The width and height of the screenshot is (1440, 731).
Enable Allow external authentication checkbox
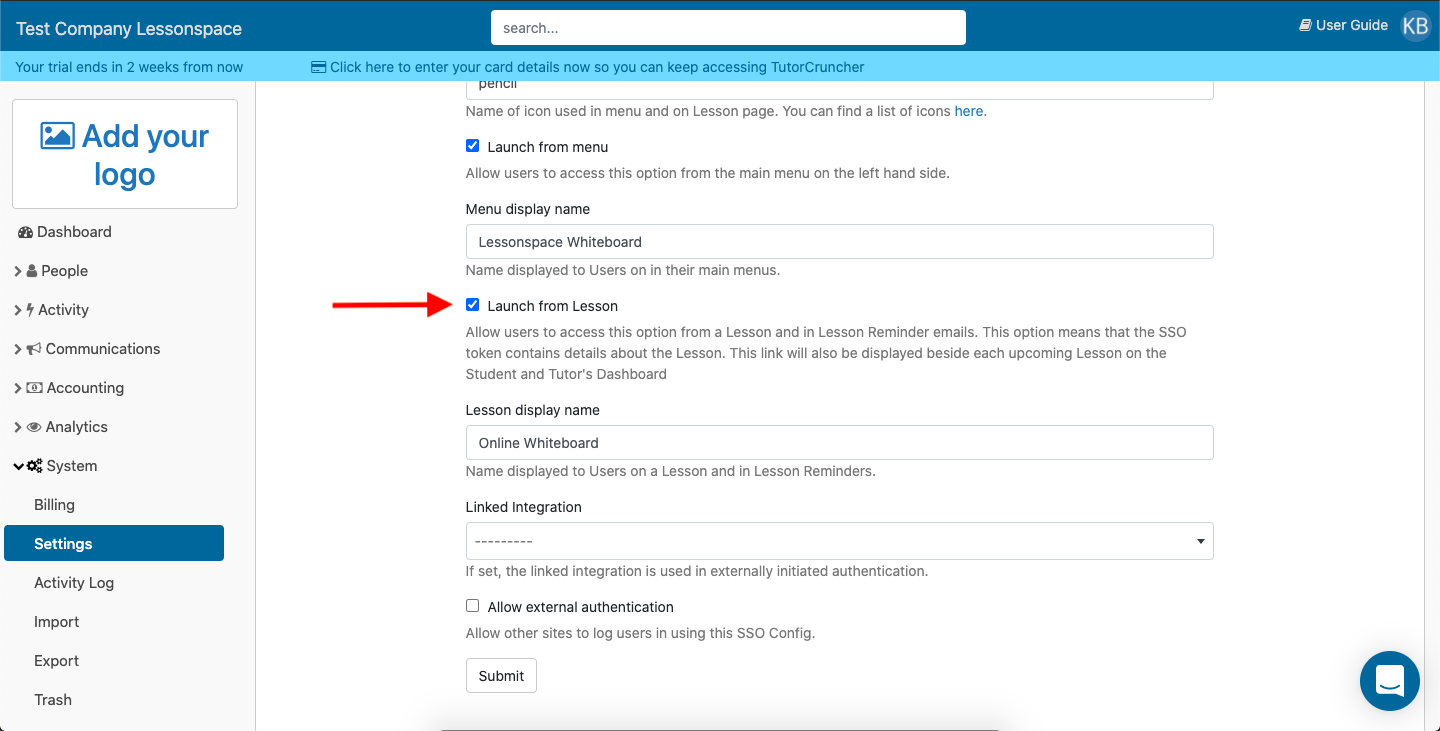473,606
